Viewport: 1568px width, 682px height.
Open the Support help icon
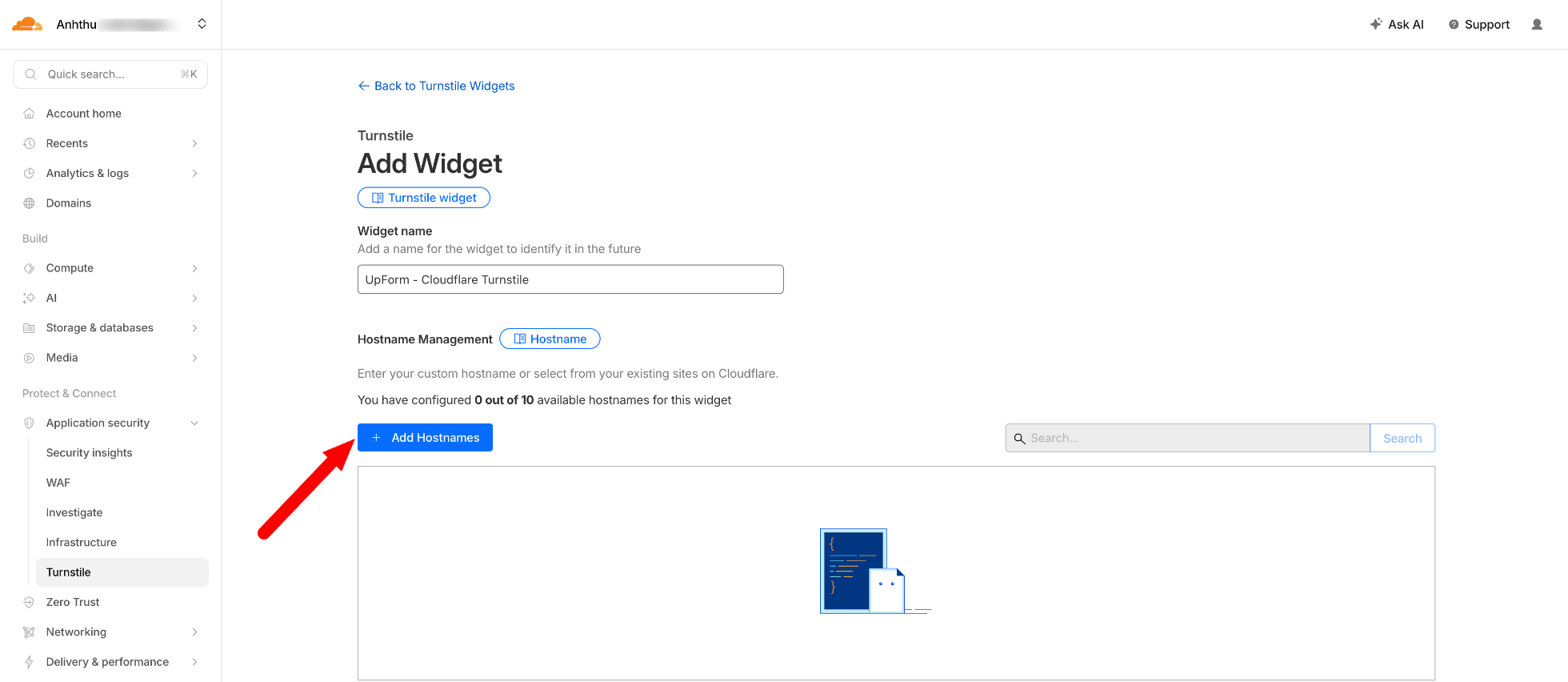coord(1454,25)
